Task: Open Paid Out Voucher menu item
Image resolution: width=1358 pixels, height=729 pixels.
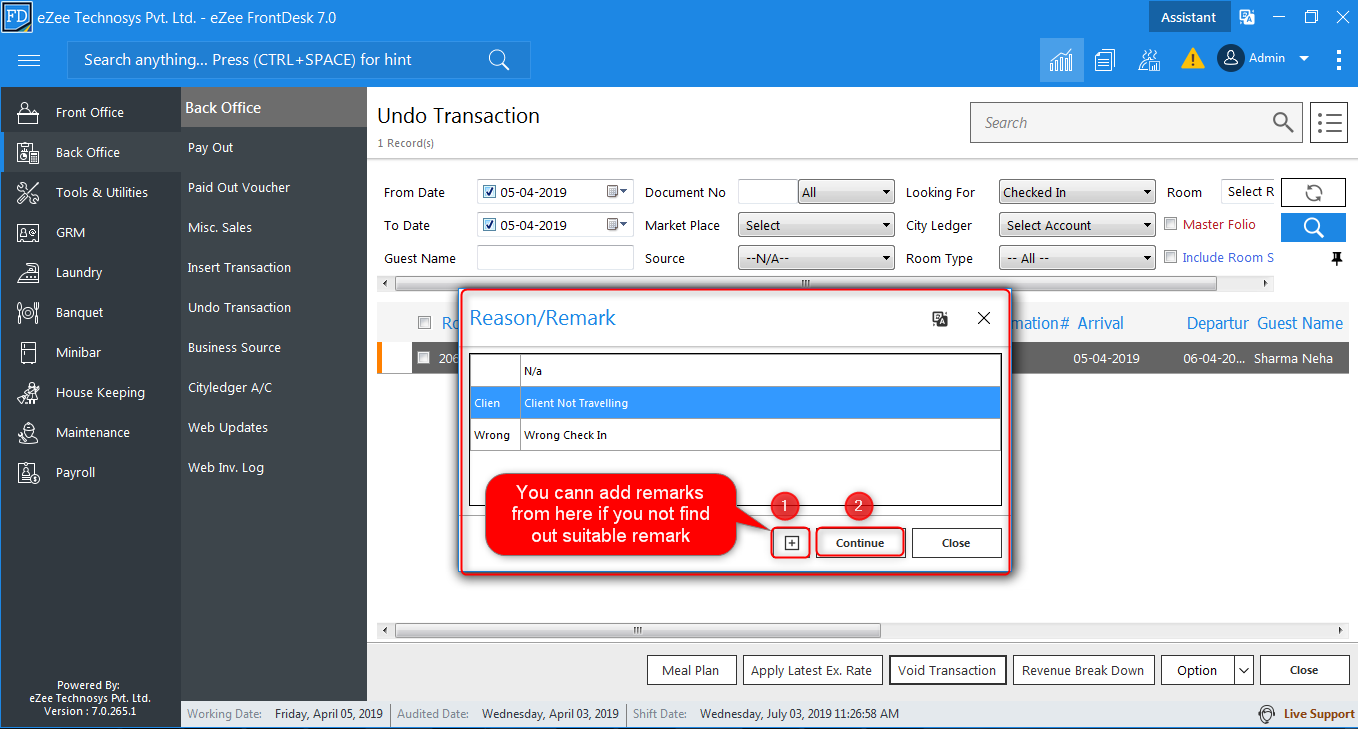Action: coord(239,187)
